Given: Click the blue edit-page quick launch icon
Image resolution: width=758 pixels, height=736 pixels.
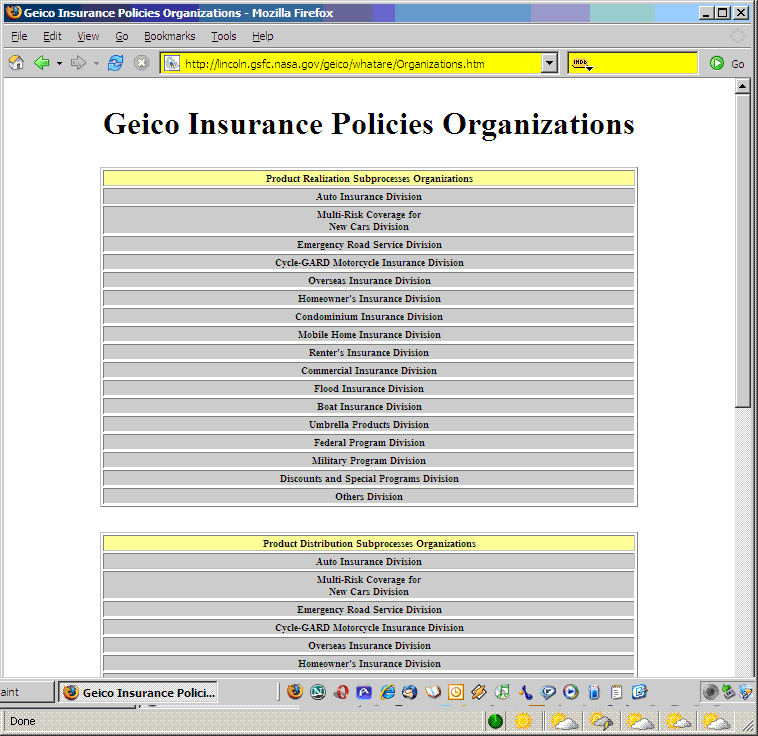Looking at the screenshot, I should (639, 692).
